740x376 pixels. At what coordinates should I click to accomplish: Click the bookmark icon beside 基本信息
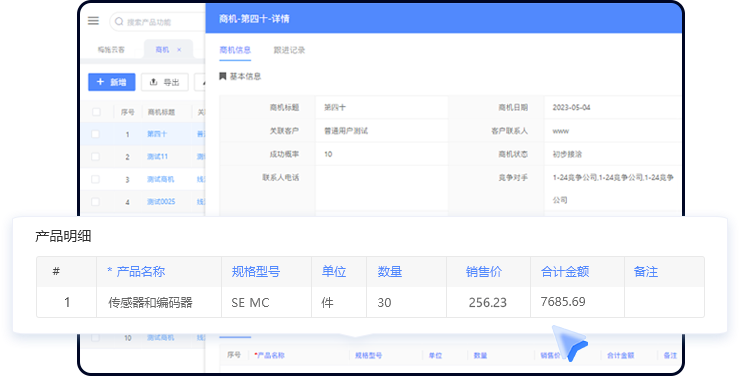(223, 76)
